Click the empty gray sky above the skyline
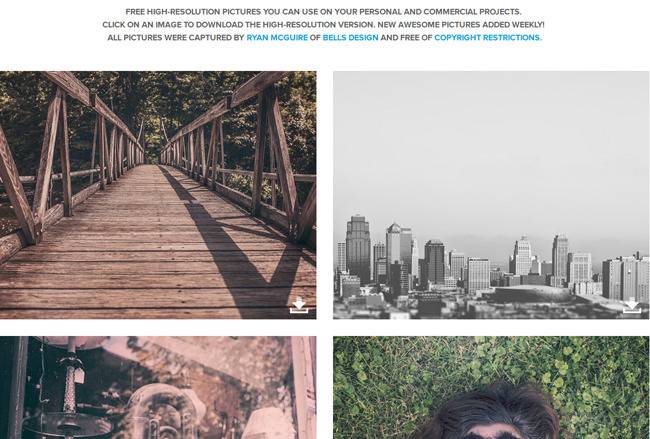Image resolution: width=650 pixels, height=439 pixels. coord(491,145)
